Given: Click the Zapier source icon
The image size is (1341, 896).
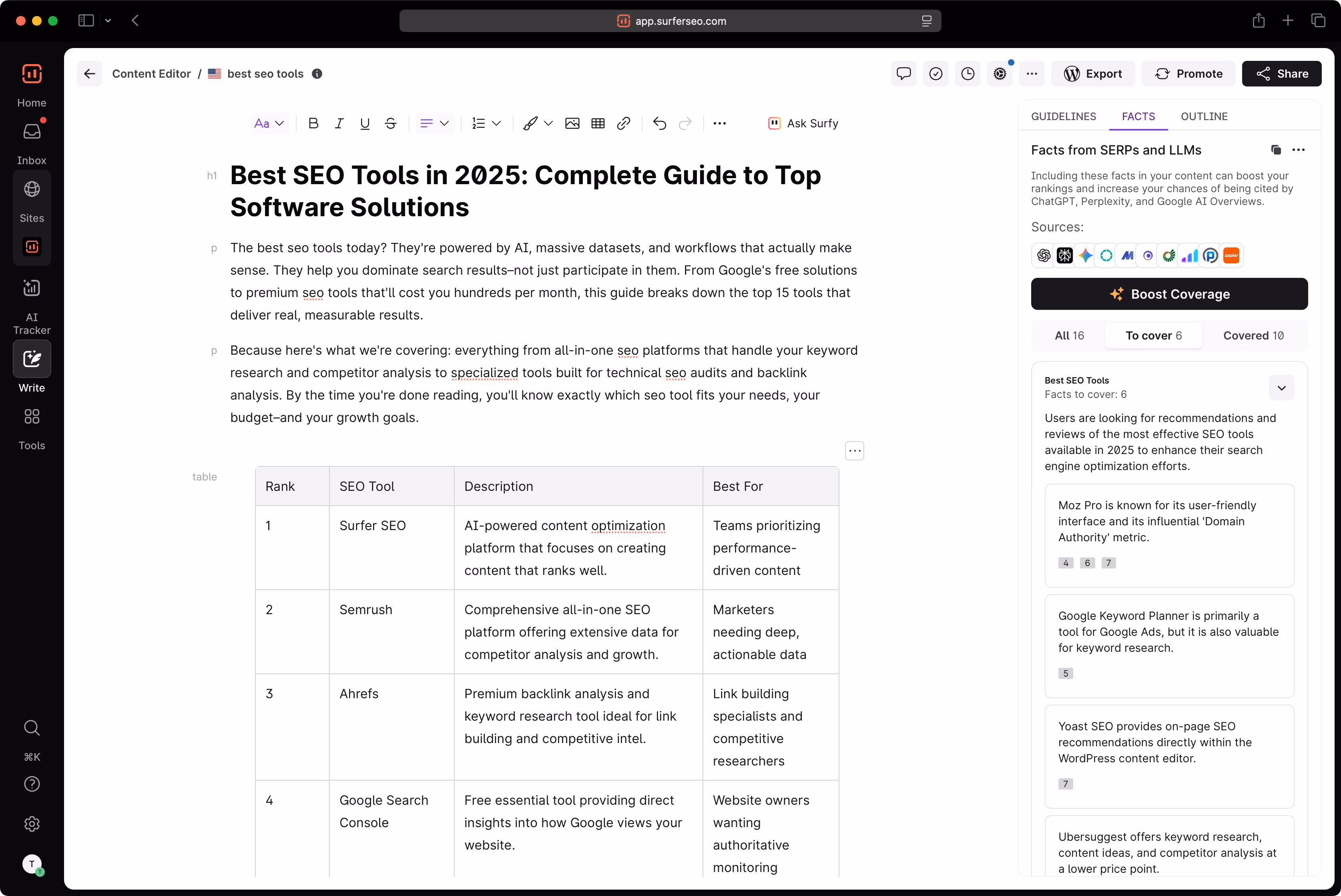Looking at the screenshot, I should [1231, 255].
